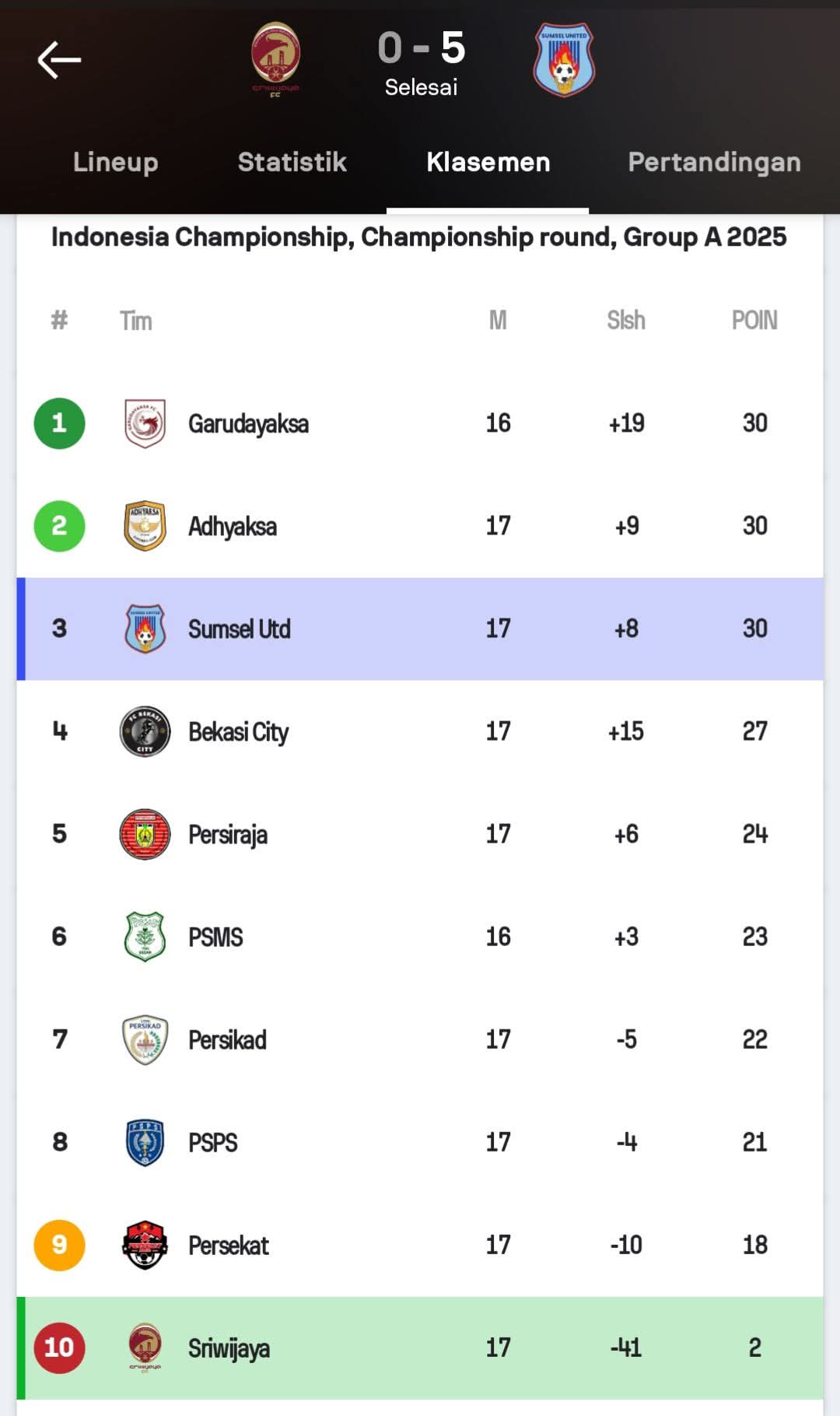Tap the Persekat team logo
This screenshot has width=840, height=1416.
click(145, 1245)
